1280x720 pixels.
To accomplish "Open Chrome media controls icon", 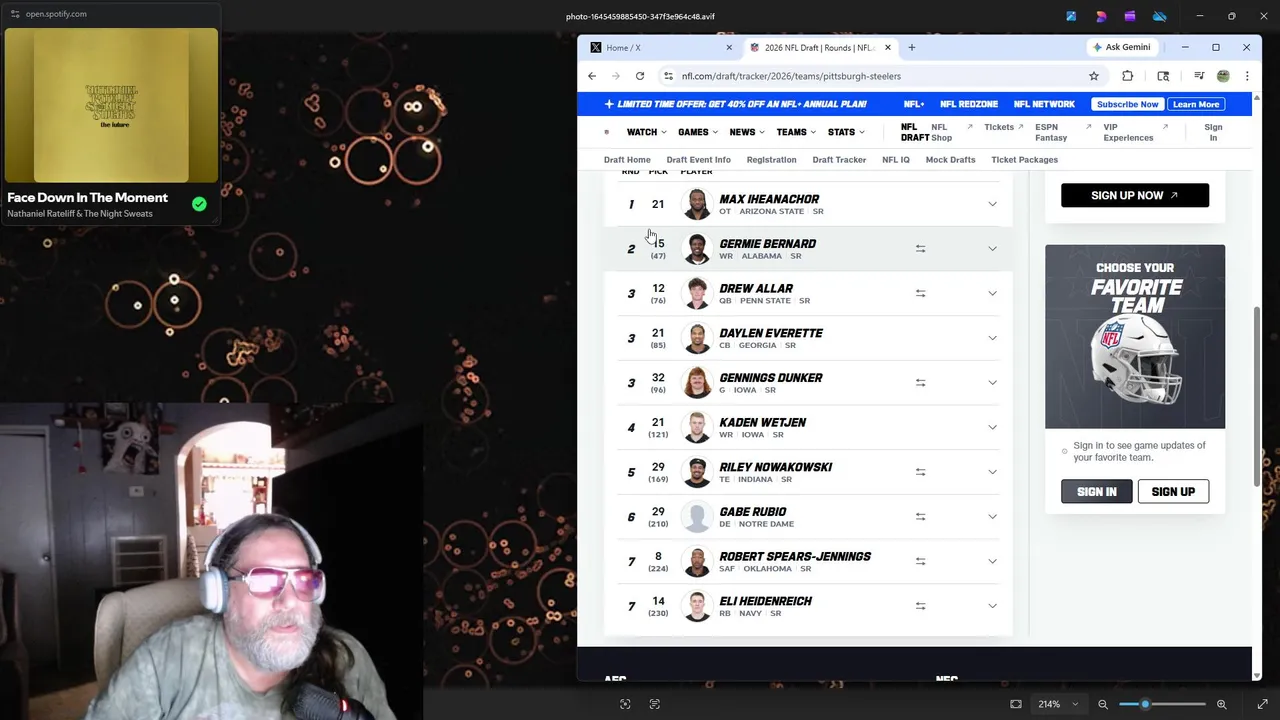I will click(1199, 76).
